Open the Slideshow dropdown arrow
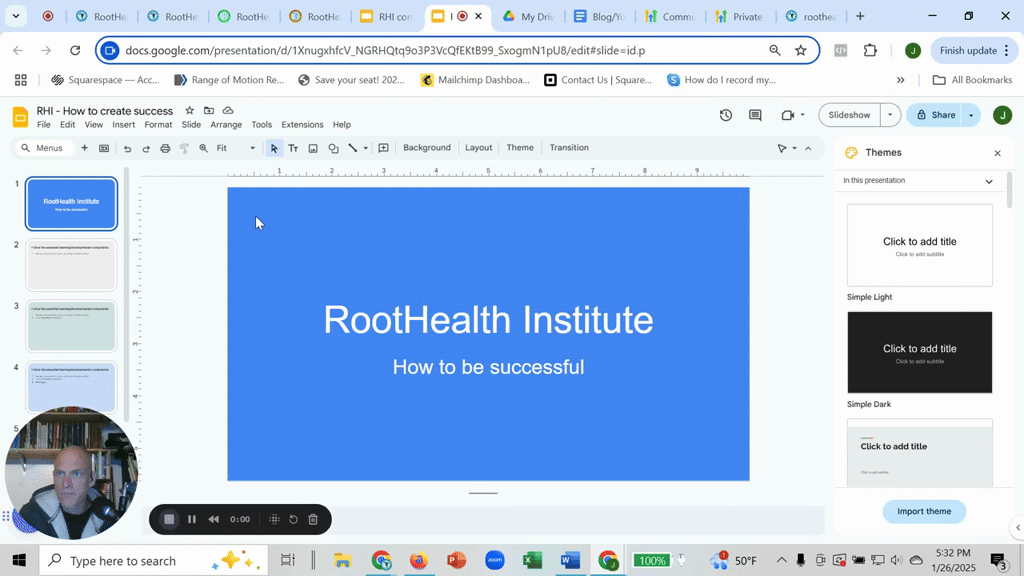The width and height of the screenshot is (1024, 576). click(x=890, y=115)
